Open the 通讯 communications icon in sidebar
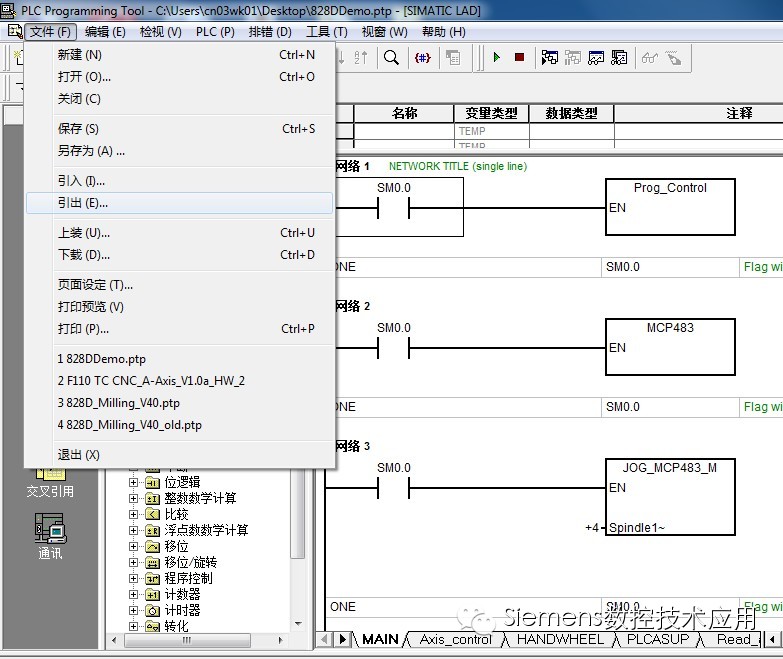The width and height of the screenshot is (783, 659). coord(50,536)
